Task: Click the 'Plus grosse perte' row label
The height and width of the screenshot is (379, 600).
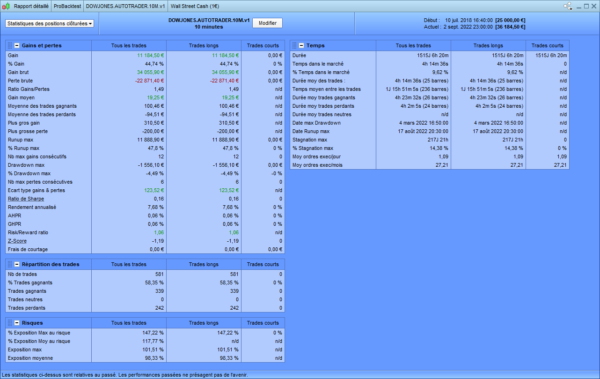Action: point(28,131)
